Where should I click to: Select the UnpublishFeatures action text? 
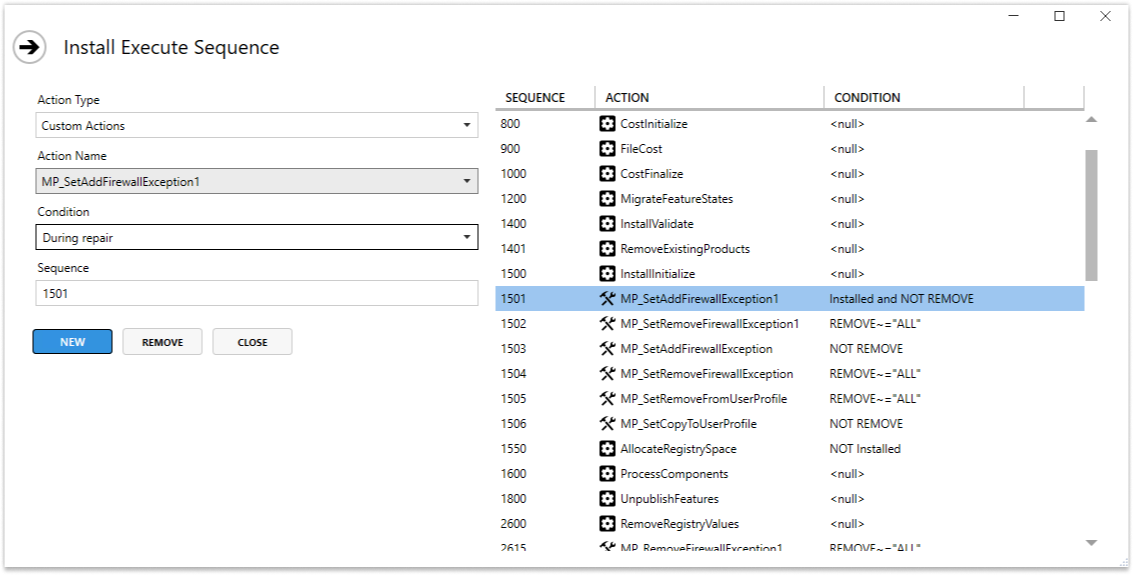(x=670, y=498)
